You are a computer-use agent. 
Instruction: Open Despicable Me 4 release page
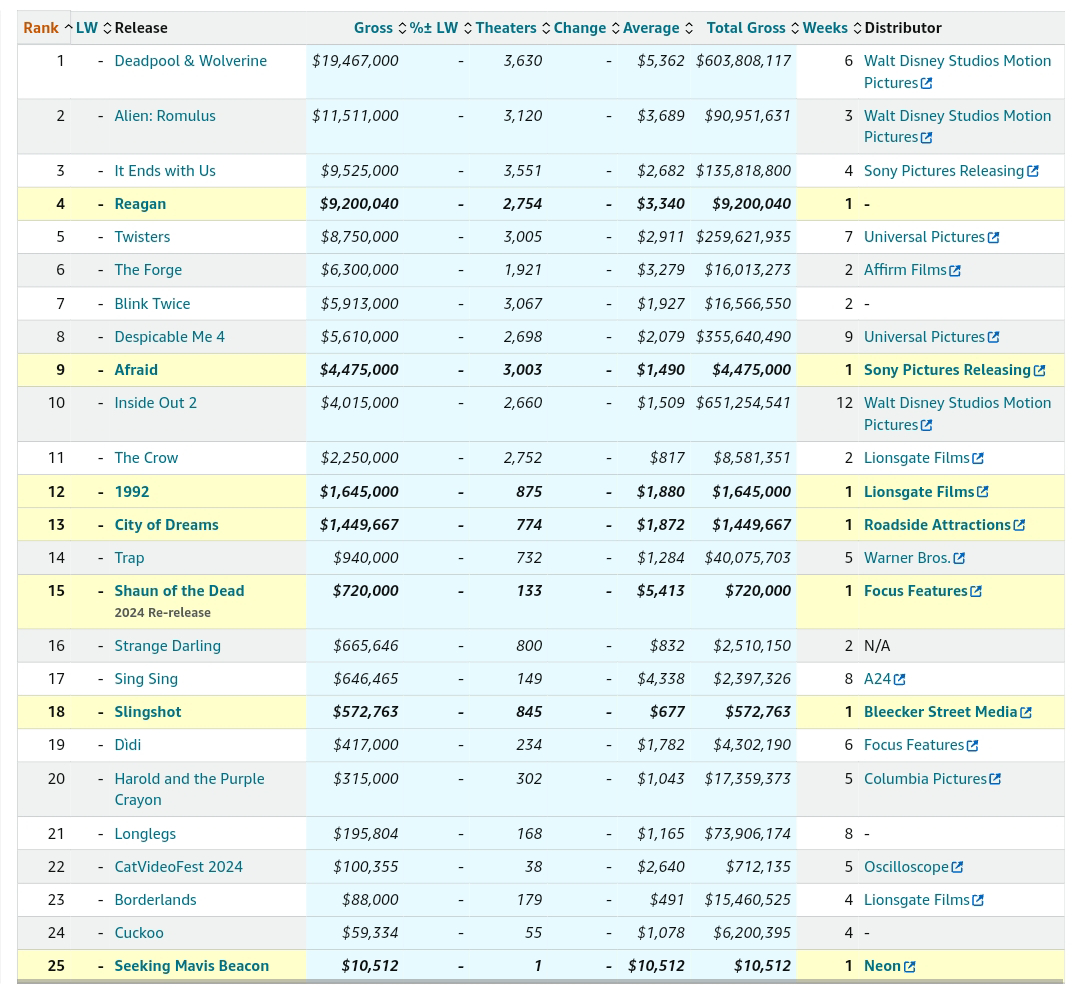coord(169,337)
